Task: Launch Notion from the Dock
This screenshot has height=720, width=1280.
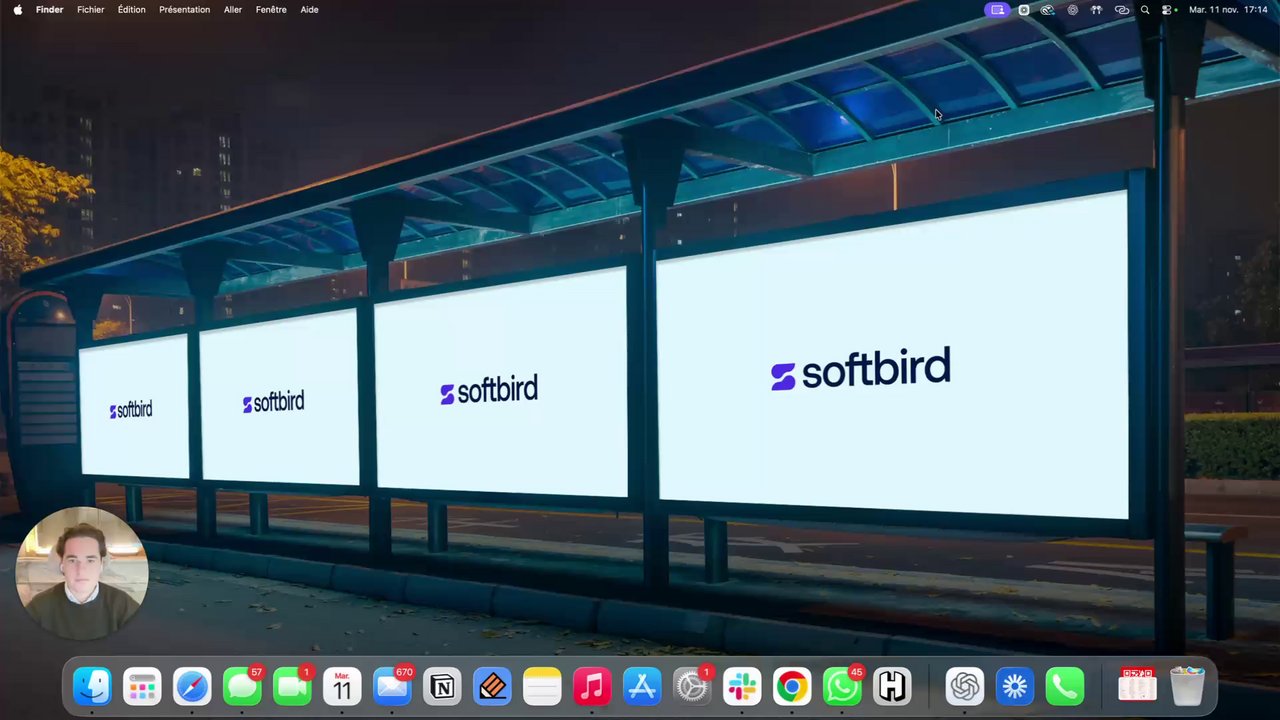Action: point(442,686)
